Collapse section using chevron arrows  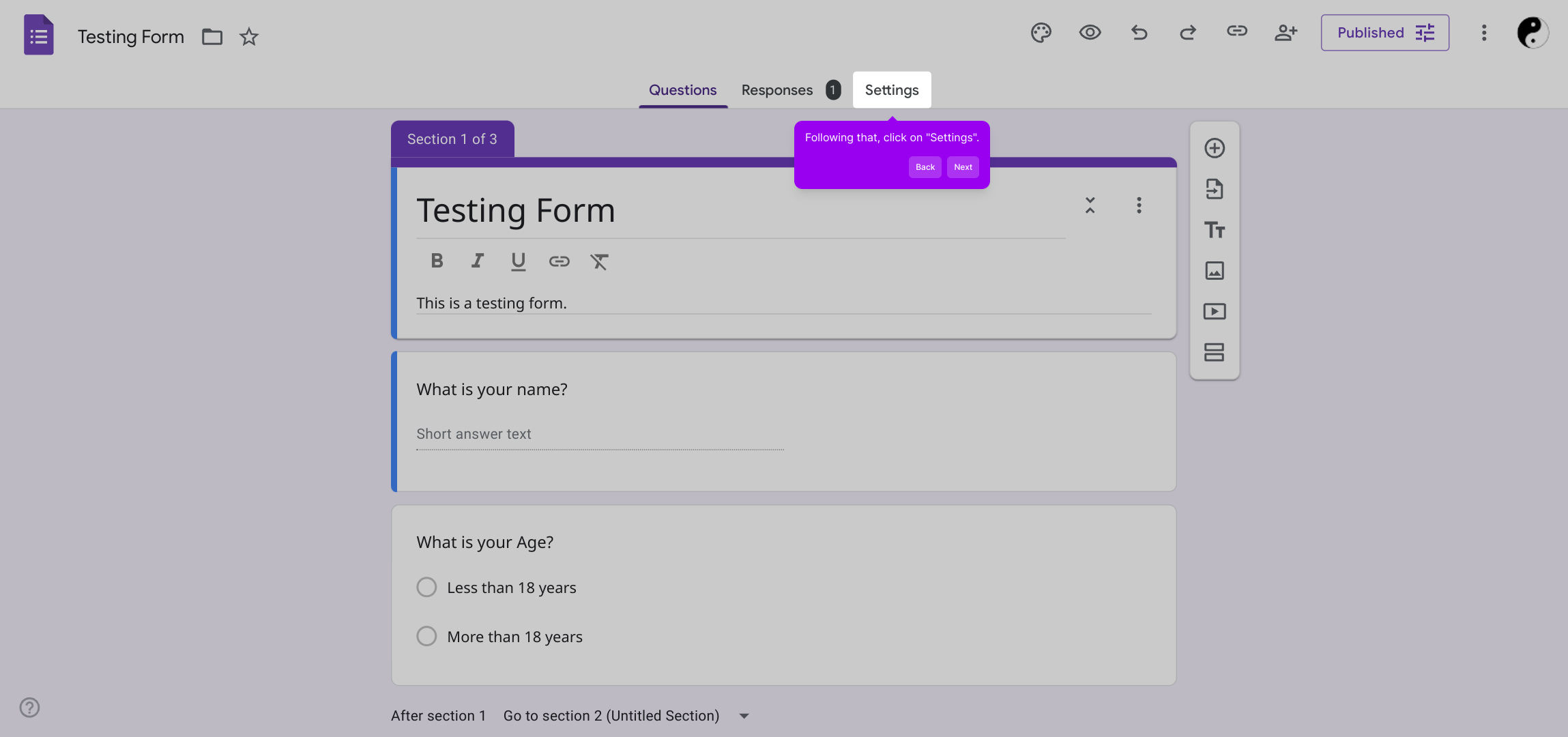pyautogui.click(x=1090, y=205)
